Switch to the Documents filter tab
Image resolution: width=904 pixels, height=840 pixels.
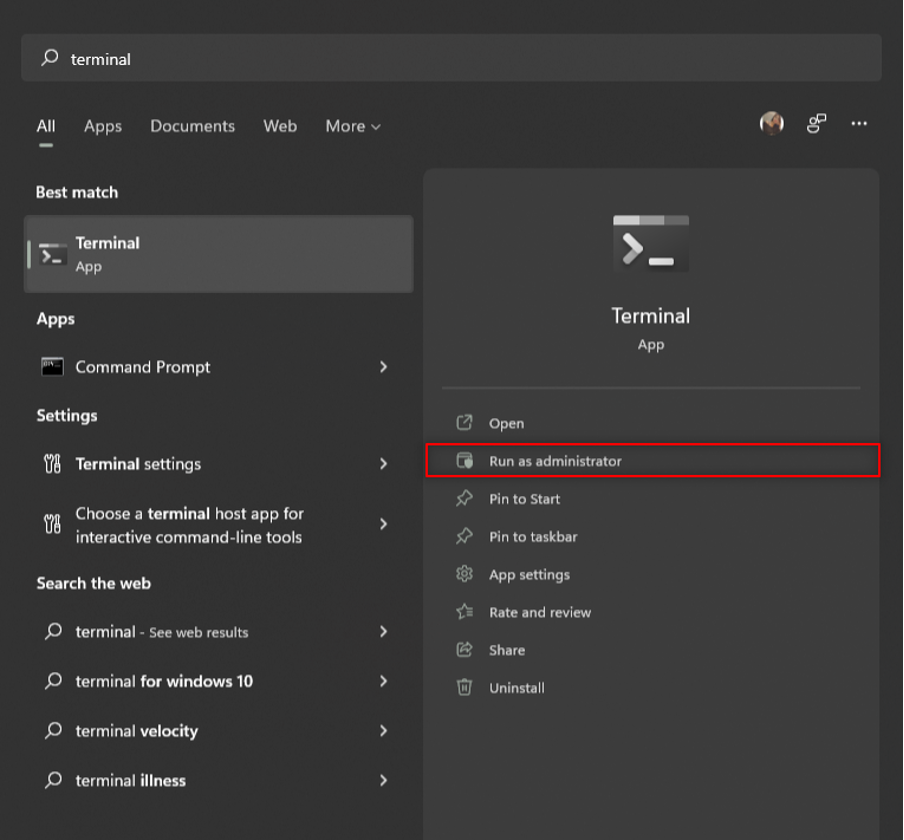tap(192, 126)
